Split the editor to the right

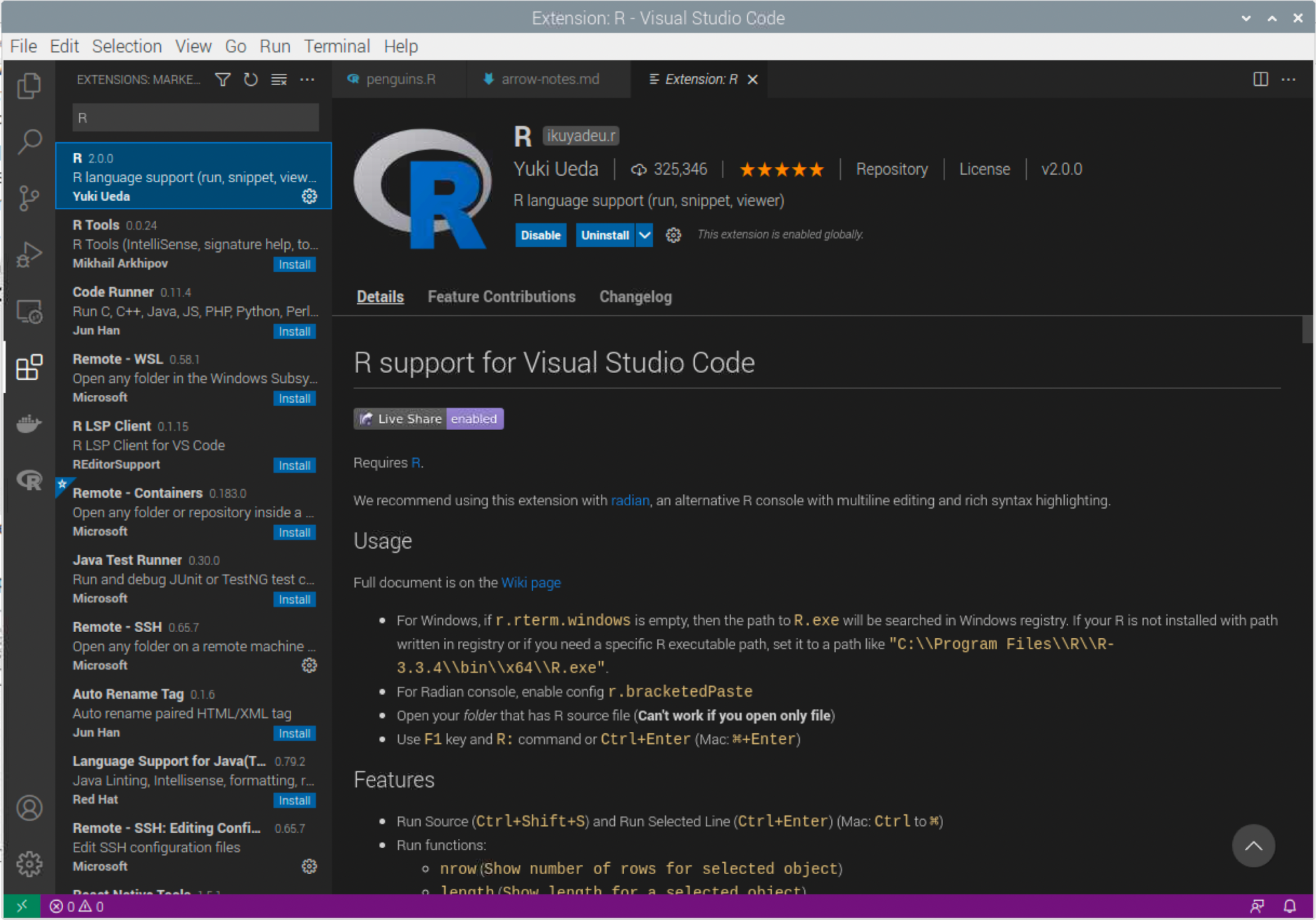[1260, 79]
